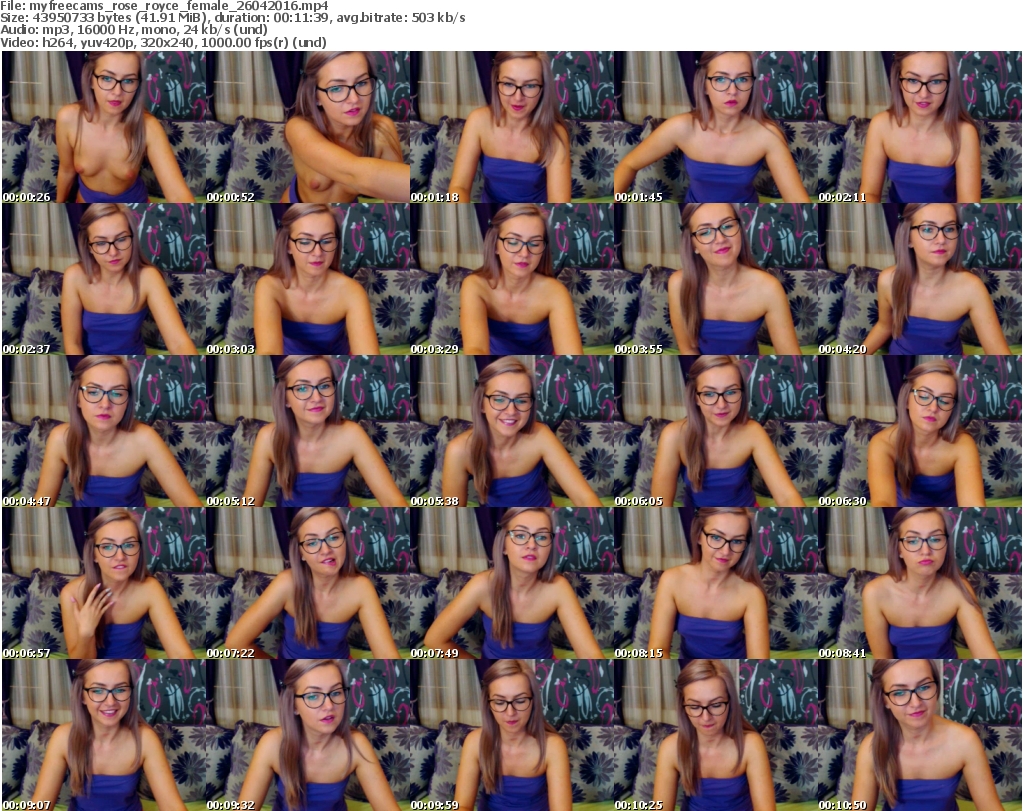Open the 00:03:03 thumbnail
1024x811 pixels.
308,279
